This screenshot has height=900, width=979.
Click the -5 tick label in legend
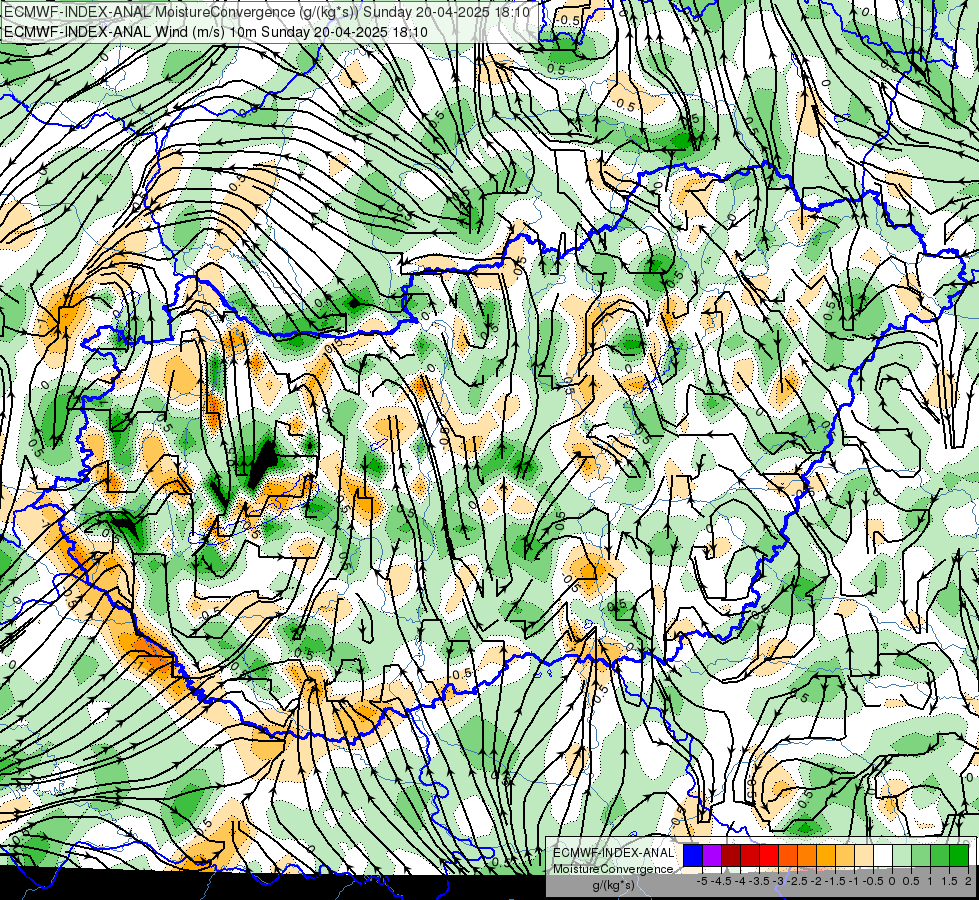pyautogui.click(x=702, y=881)
